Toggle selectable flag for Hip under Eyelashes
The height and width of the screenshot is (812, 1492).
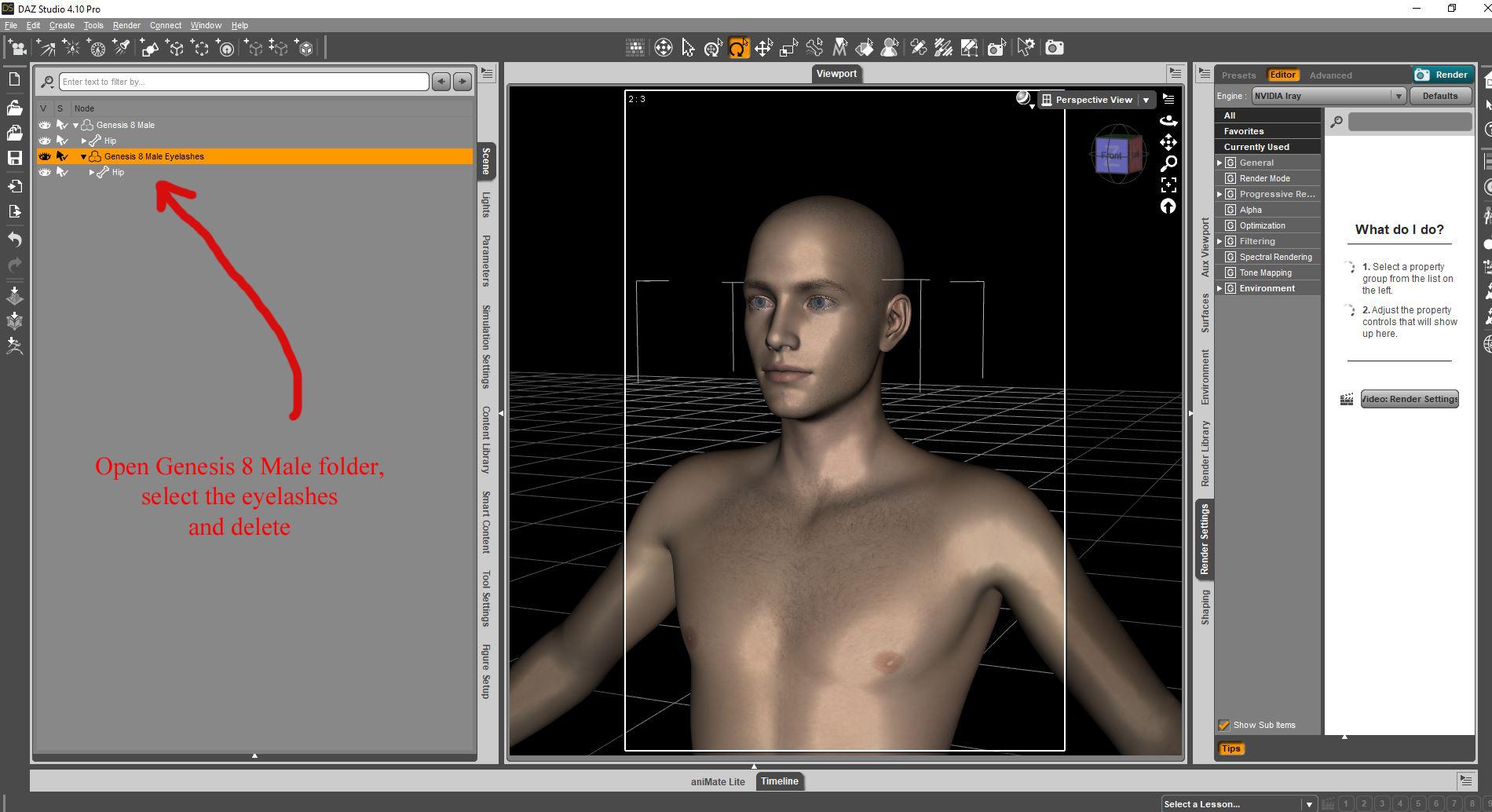click(62, 172)
